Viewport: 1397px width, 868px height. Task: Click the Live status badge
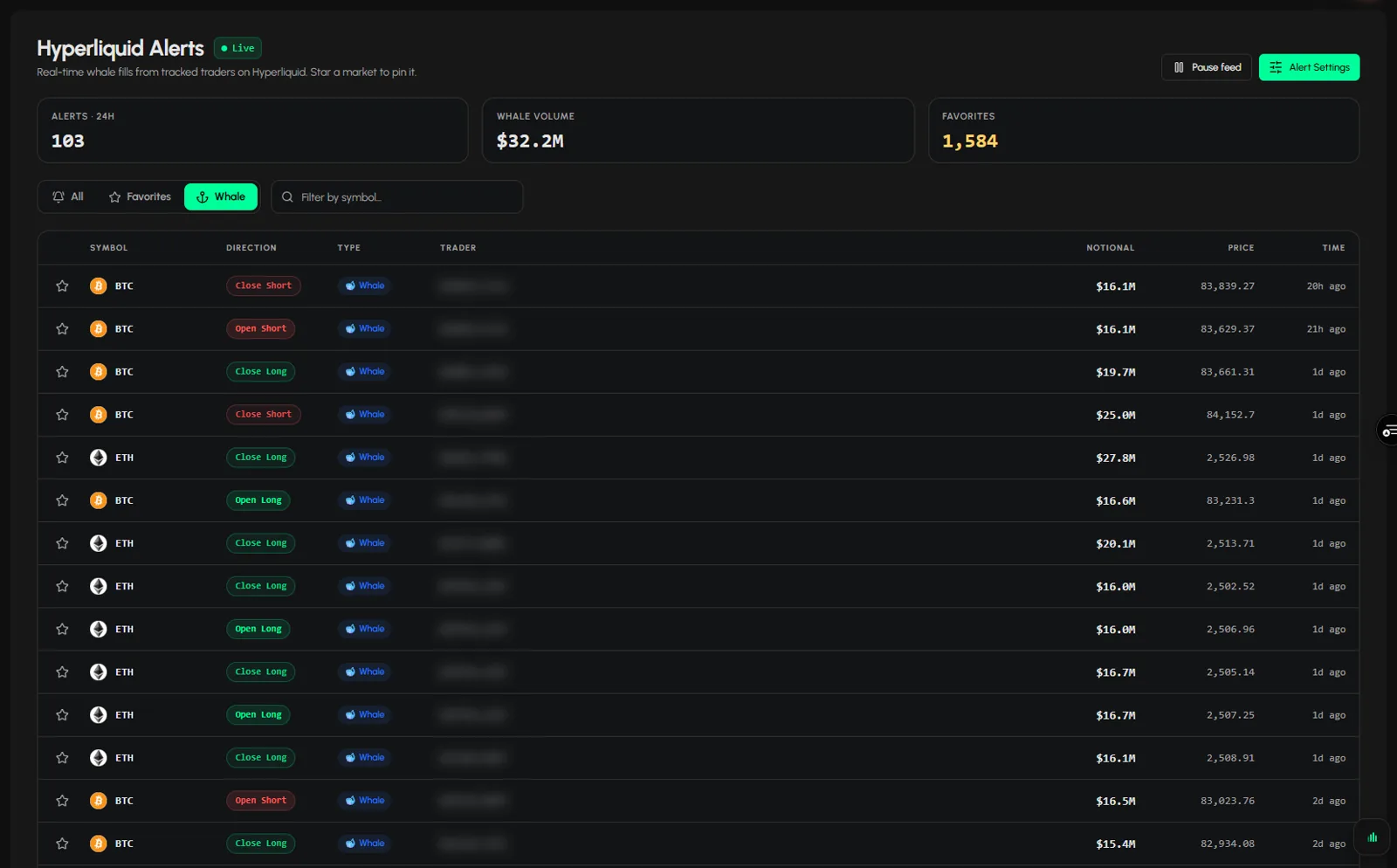237,48
